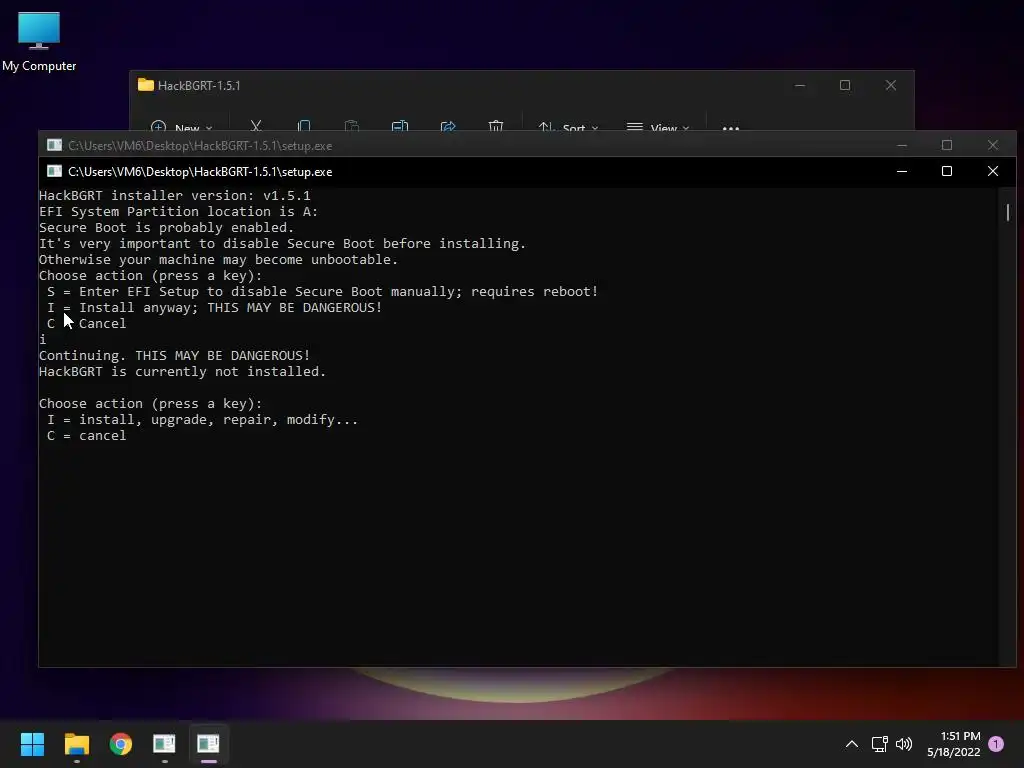Click the HackBGRT-1.5.1 folder icon in Explorer's title bar

tap(146, 85)
